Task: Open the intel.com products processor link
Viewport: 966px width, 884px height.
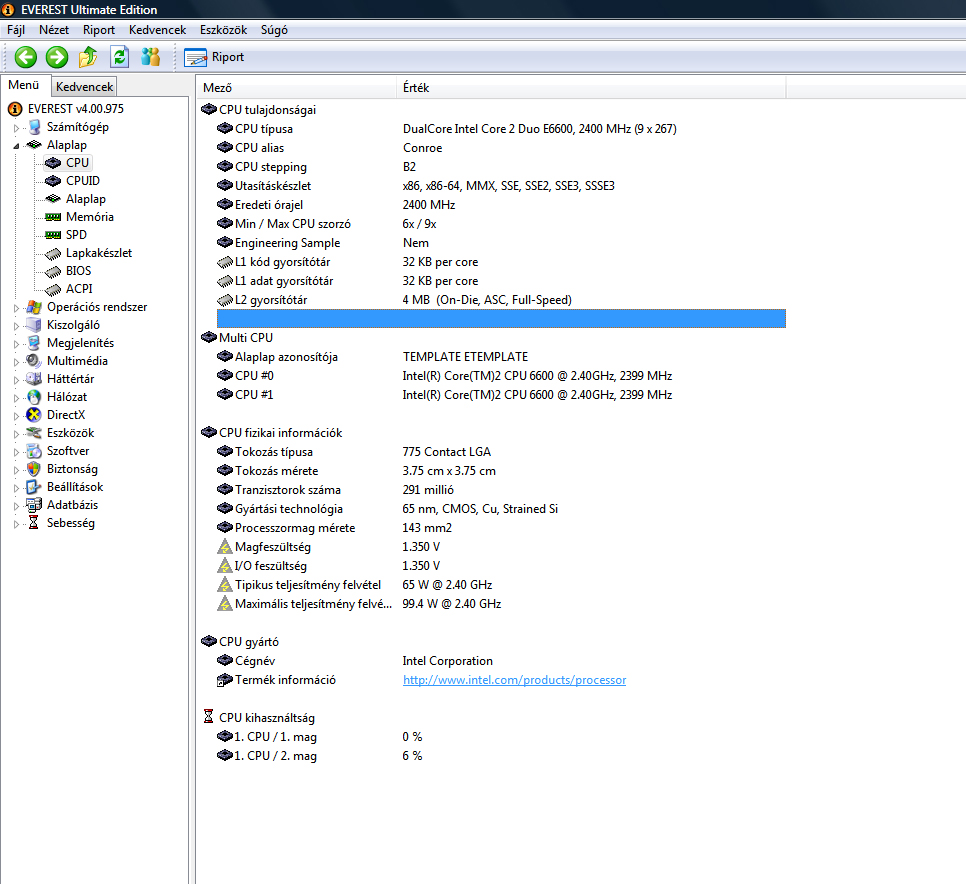Action: tap(514, 680)
